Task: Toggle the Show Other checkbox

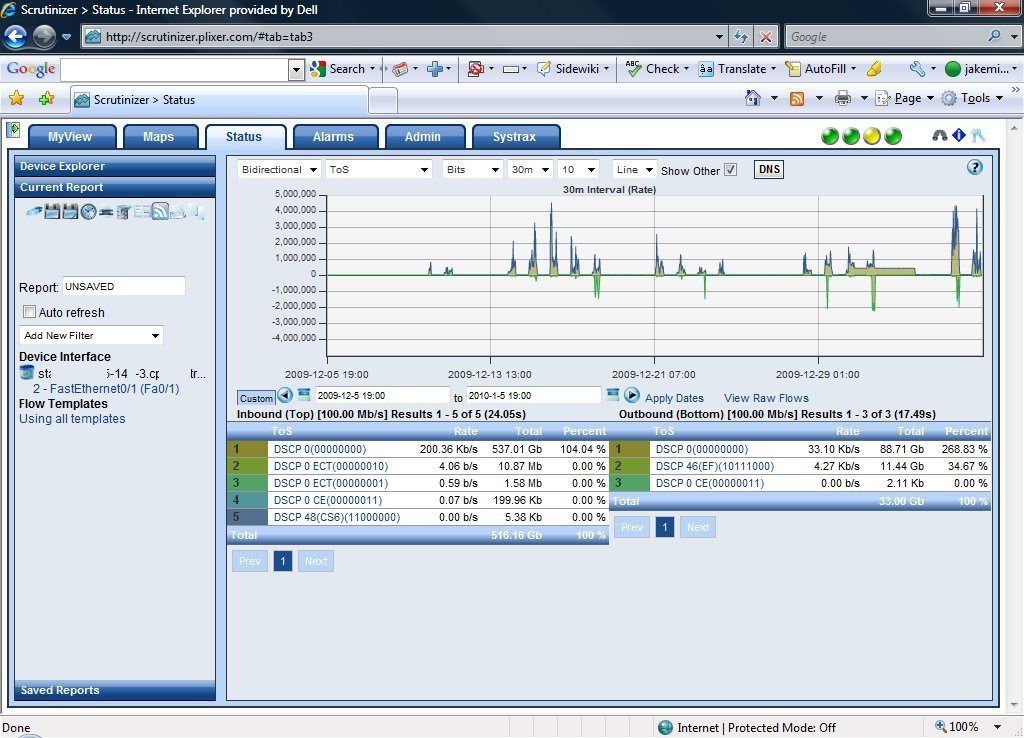Action: click(731, 170)
